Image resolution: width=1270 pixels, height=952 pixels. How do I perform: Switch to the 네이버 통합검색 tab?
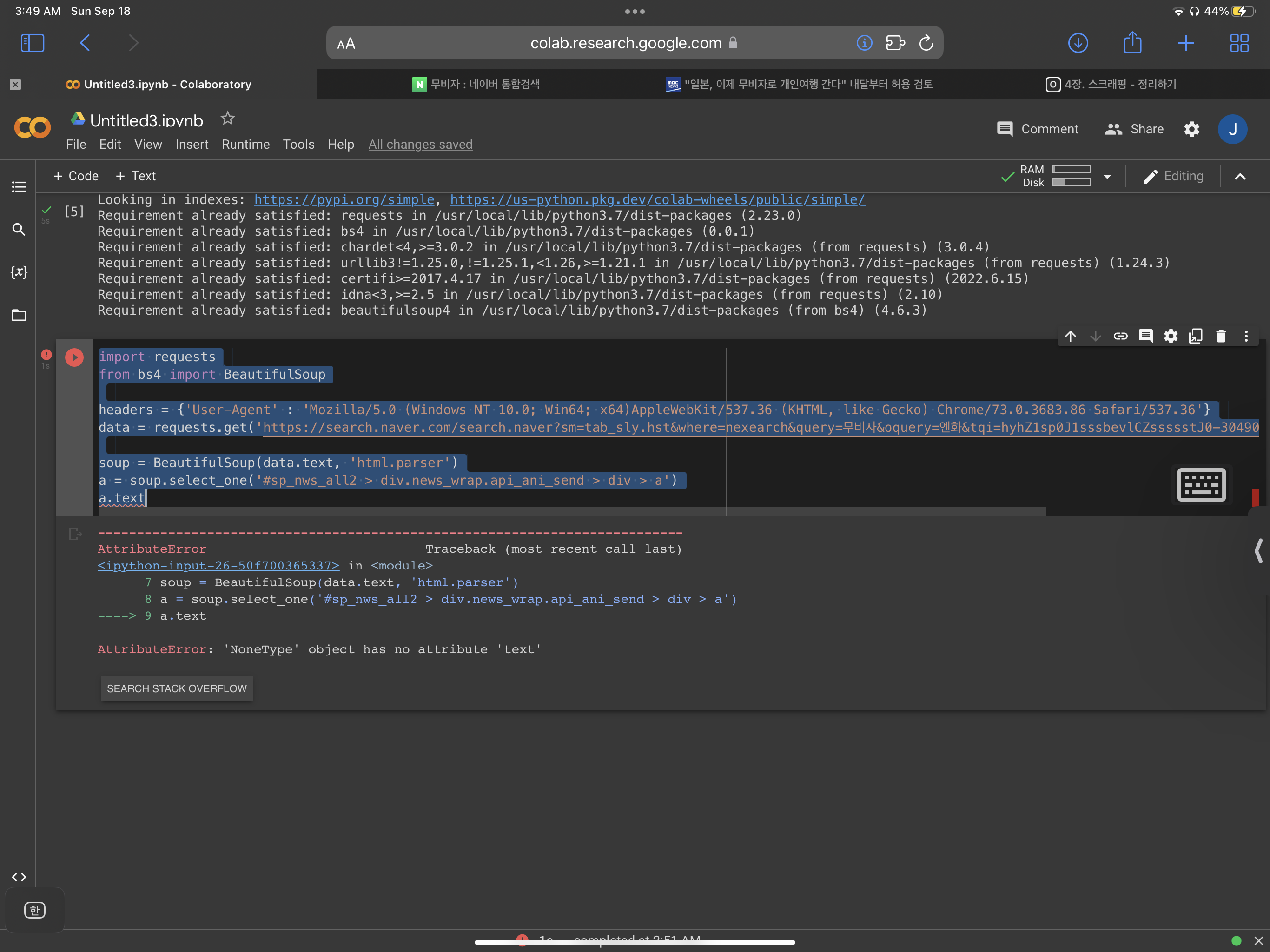pyautogui.click(x=476, y=85)
